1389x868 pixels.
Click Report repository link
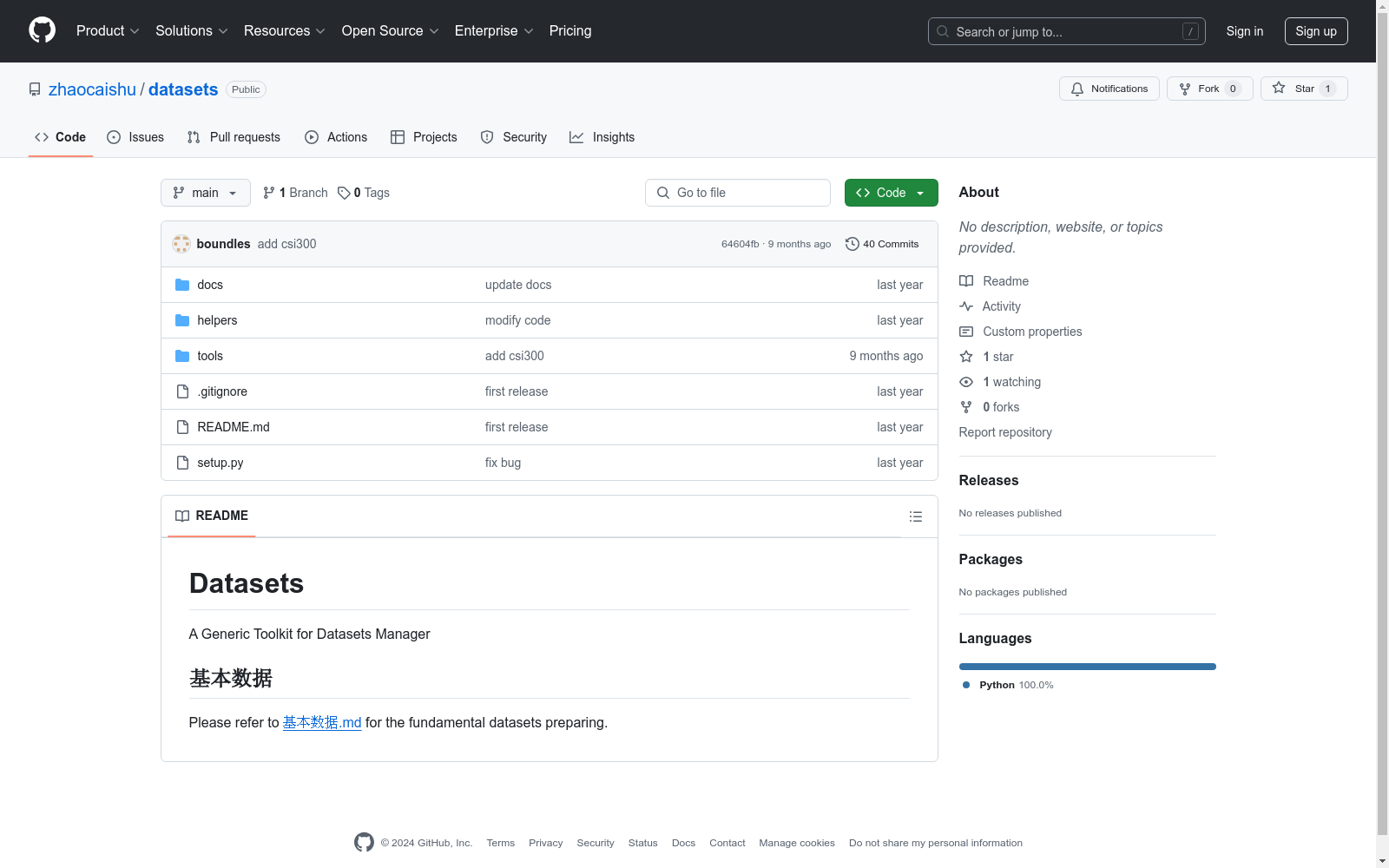click(x=1005, y=432)
